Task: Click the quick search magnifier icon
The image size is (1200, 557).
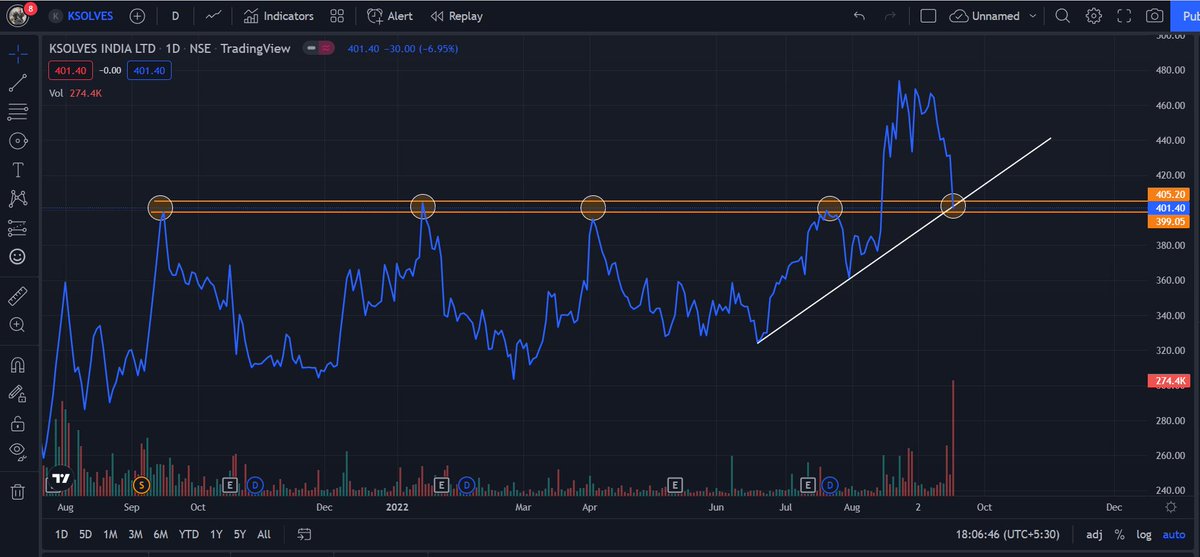Action: 1063,16
